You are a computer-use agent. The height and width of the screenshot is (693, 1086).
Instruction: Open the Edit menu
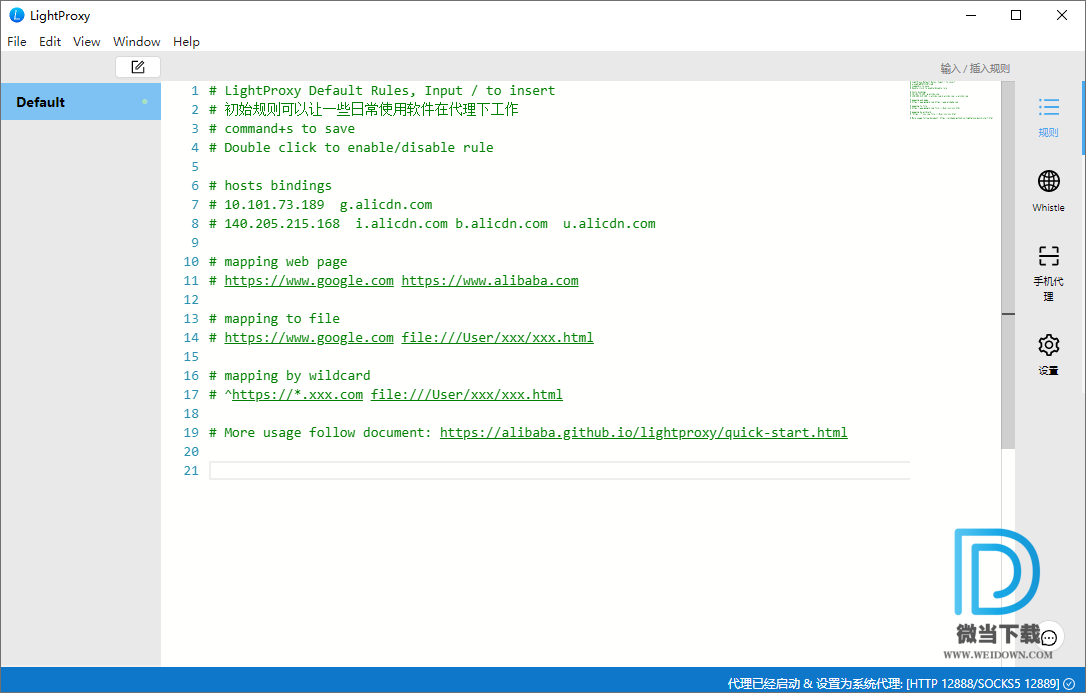(x=50, y=42)
